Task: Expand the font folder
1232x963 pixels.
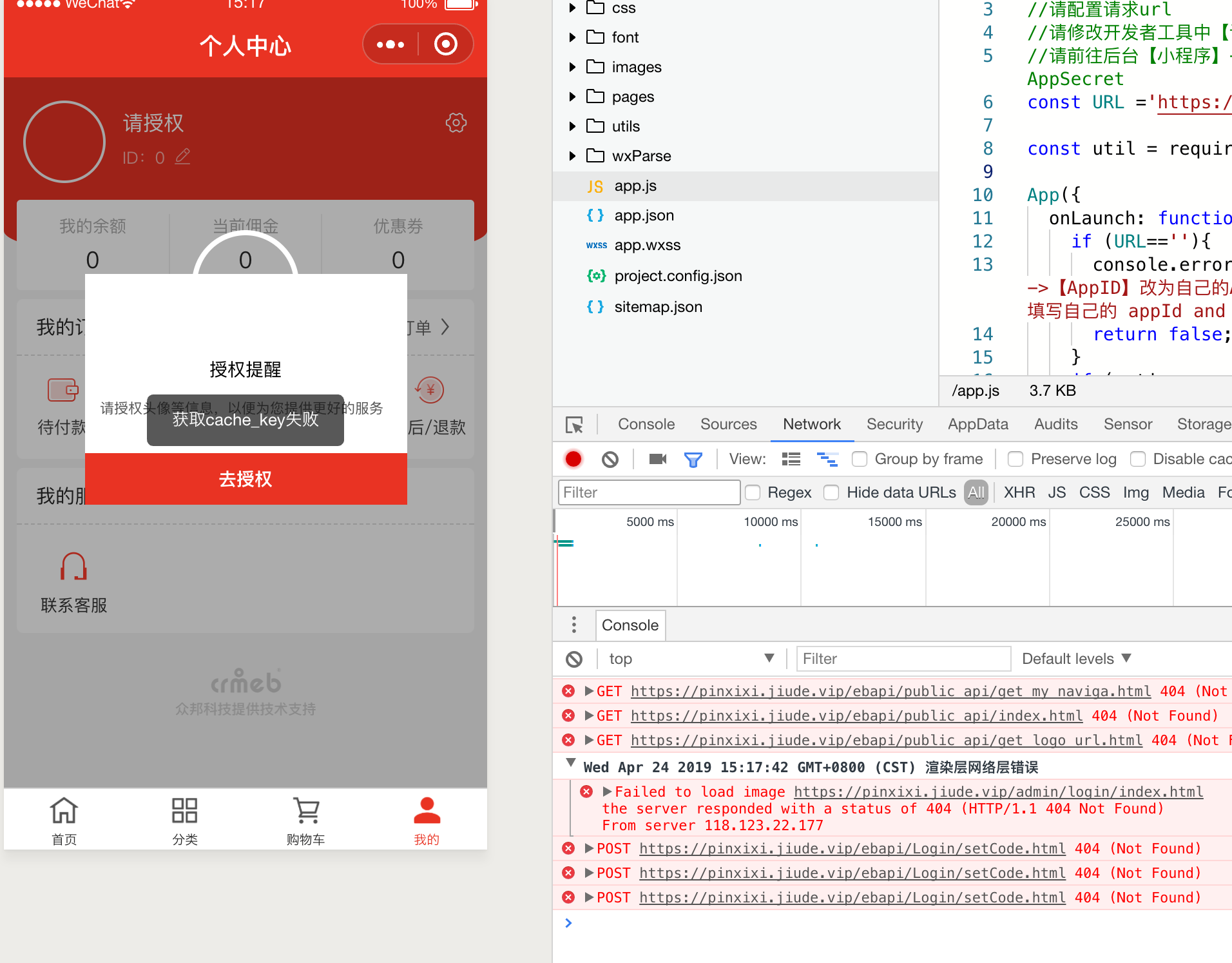Action: 572,37
